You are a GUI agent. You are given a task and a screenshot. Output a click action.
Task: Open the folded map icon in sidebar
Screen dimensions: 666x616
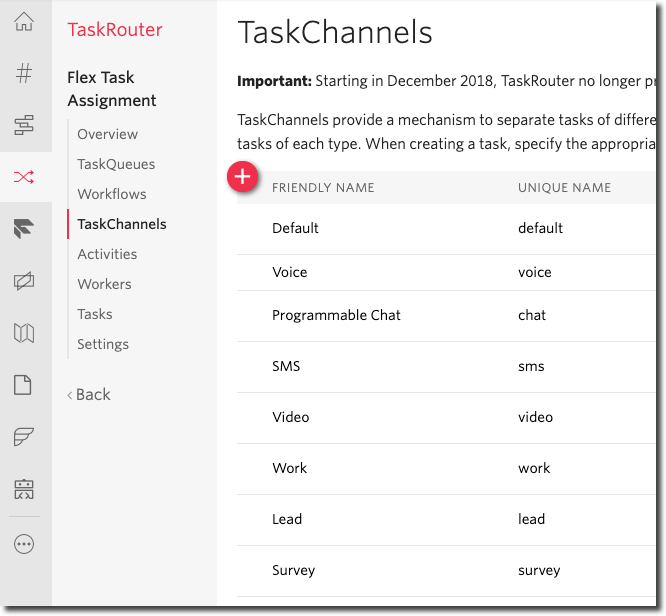pos(24,333)
